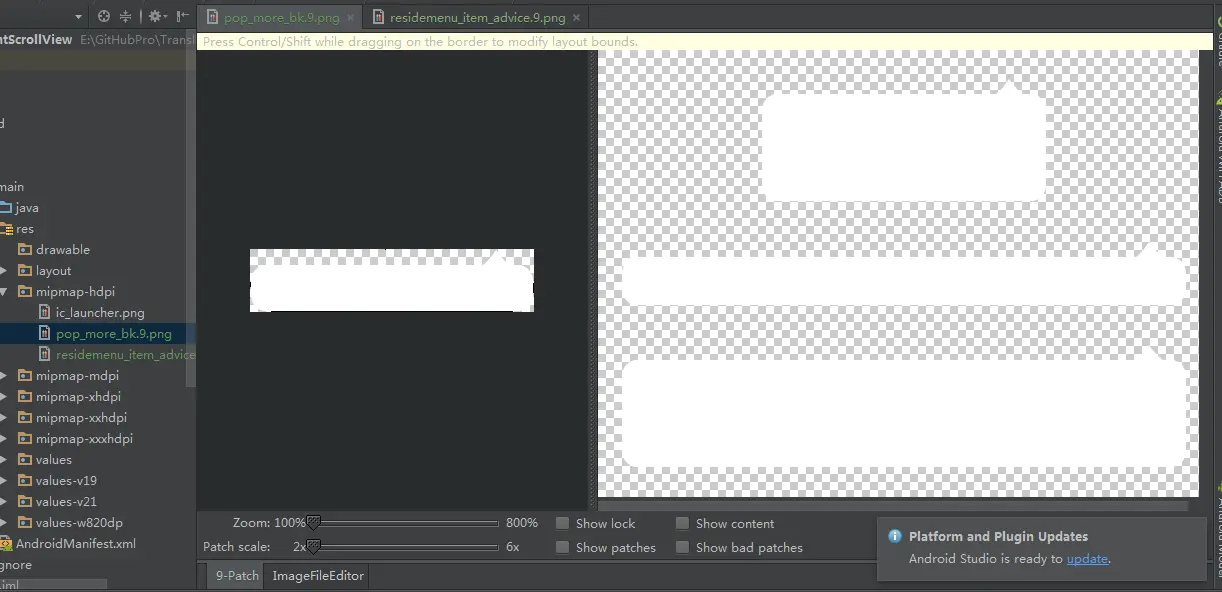The width and height of the screenshot is (1222, 592).
Task: Switch to the residemenu_item_advice.9.png tab
Action: click(478, 17)
